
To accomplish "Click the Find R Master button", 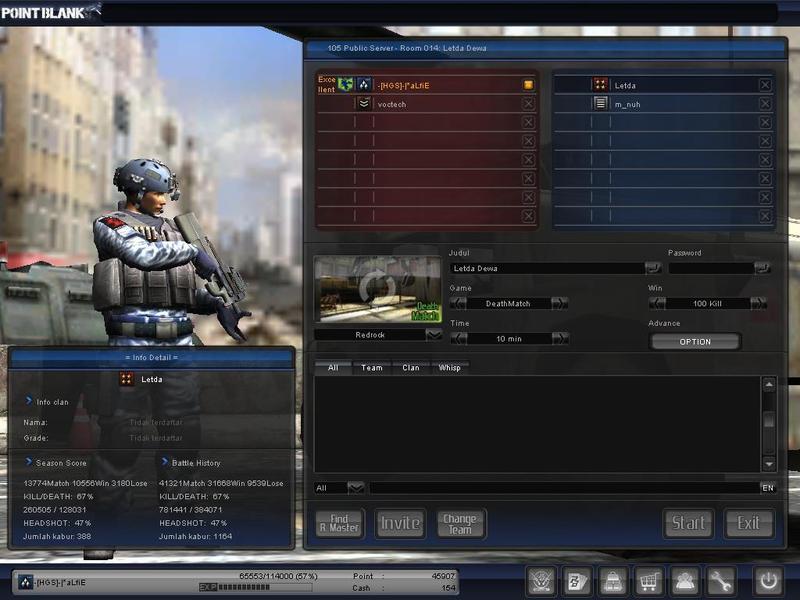I will click(339, 523).
